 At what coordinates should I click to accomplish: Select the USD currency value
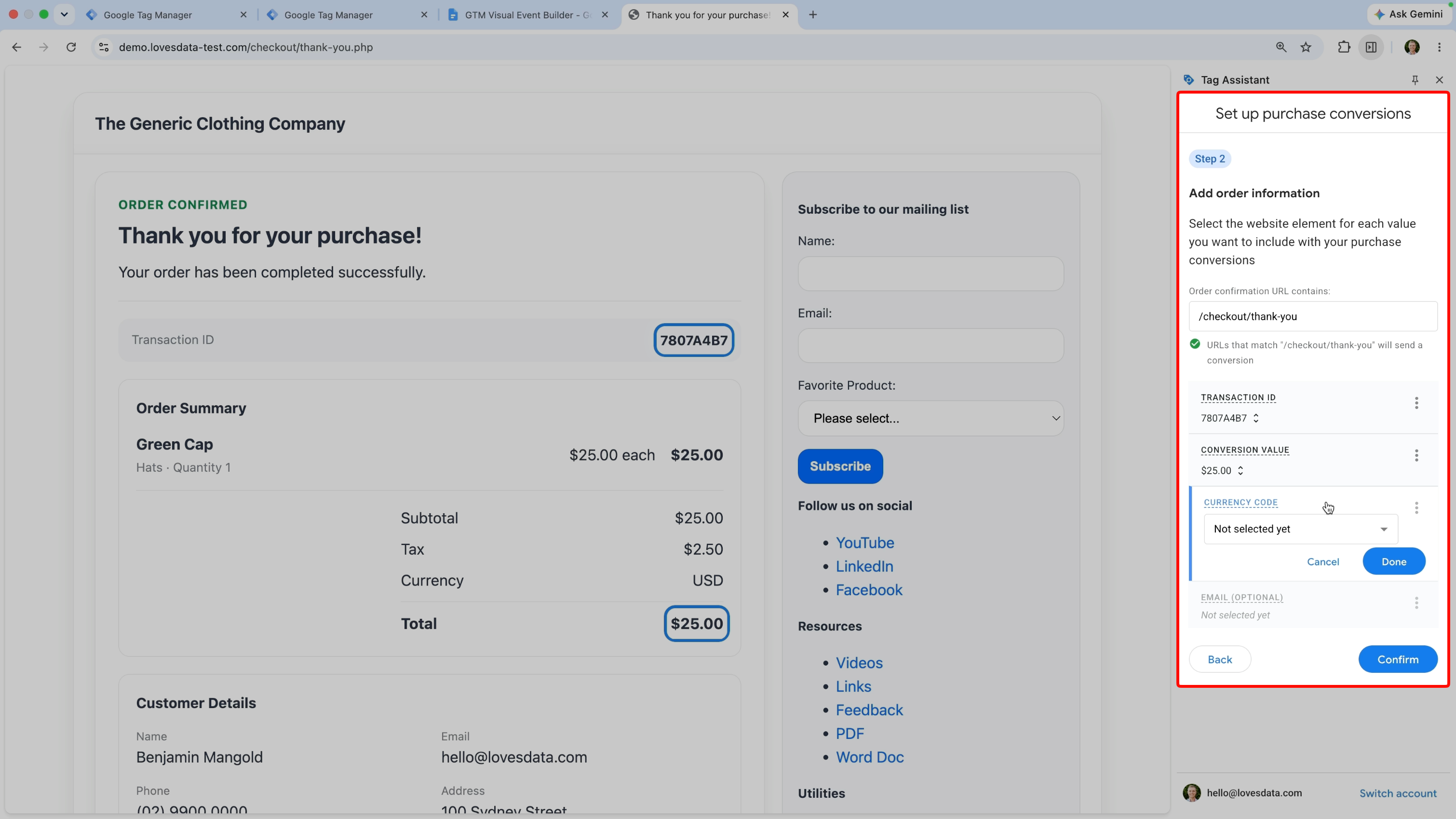707,580
